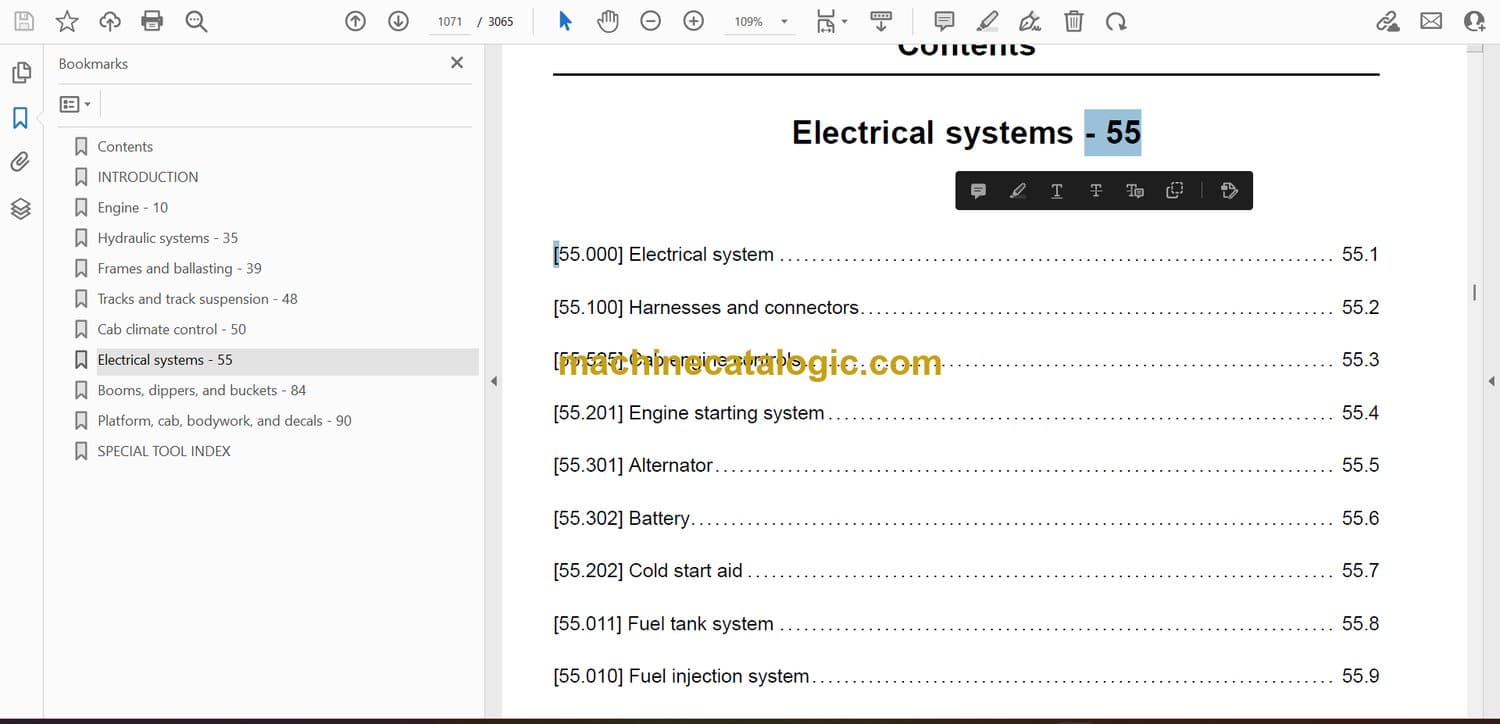Collapse the left navigation pane arrow
This screenshot has height=724, width=1500.
494,381
